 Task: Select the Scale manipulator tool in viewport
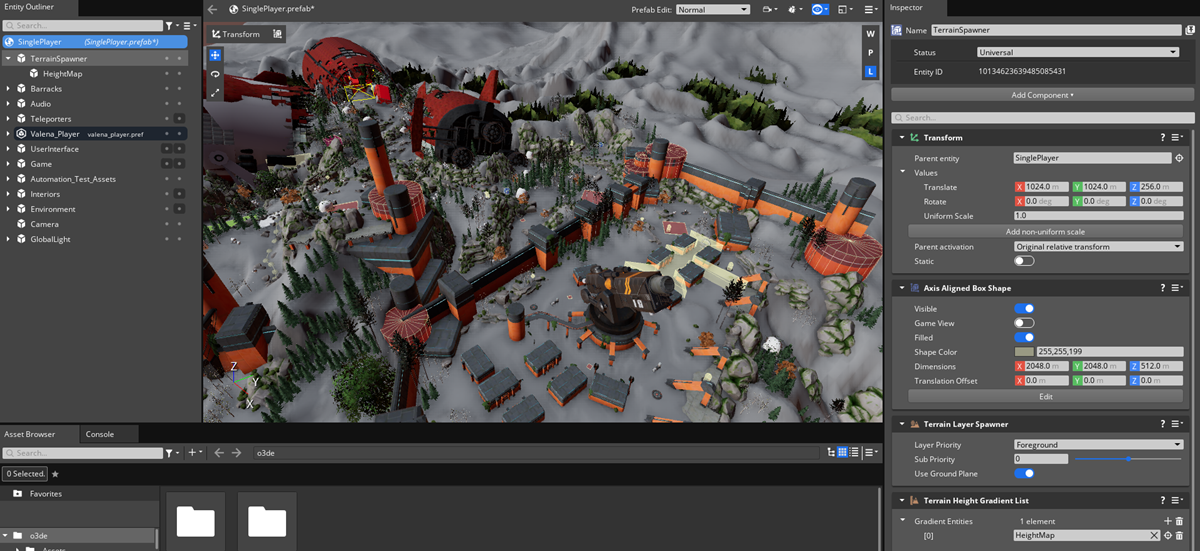215,93
